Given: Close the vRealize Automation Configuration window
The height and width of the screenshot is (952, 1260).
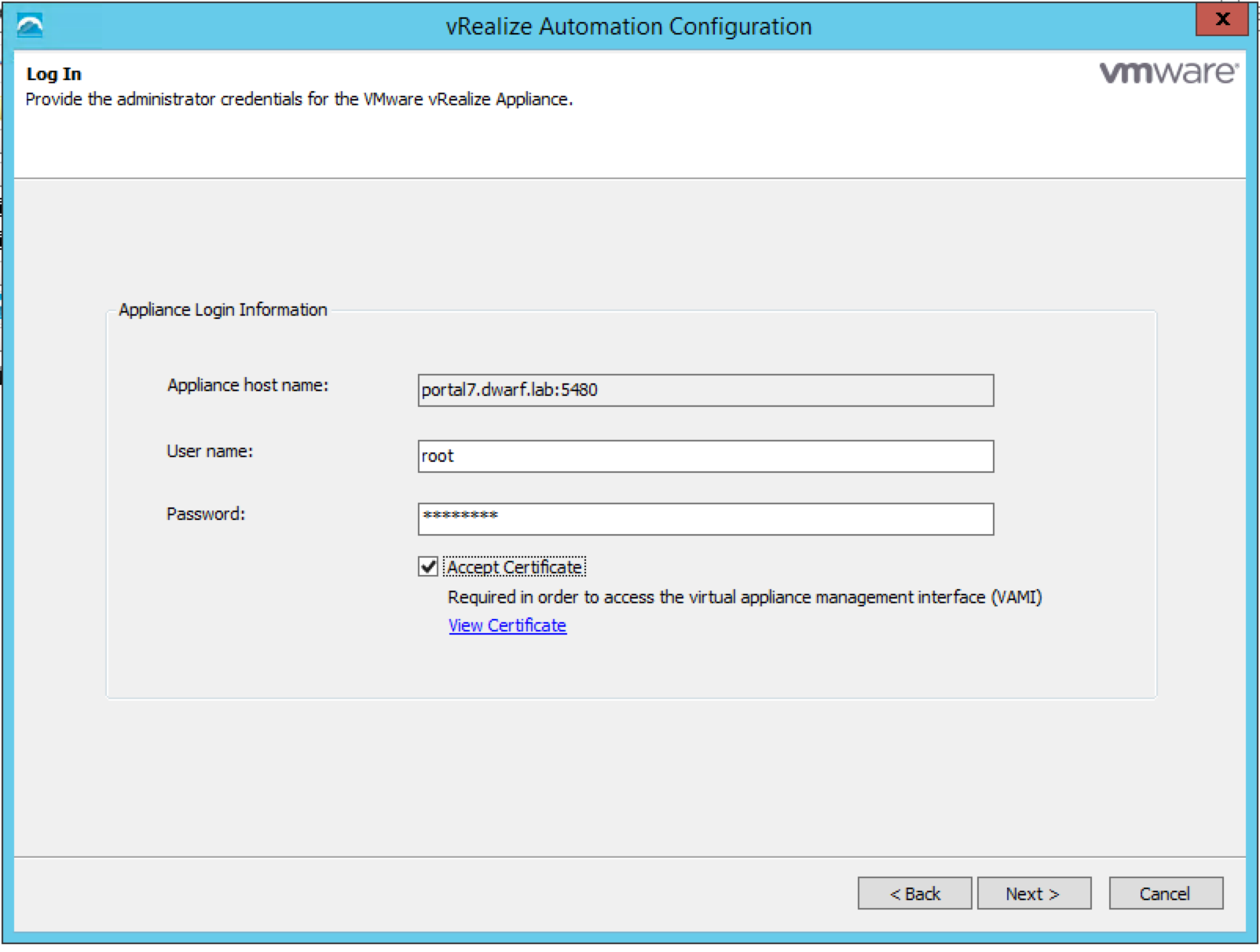Looking at the screenshot, I should pos(1222,20).
